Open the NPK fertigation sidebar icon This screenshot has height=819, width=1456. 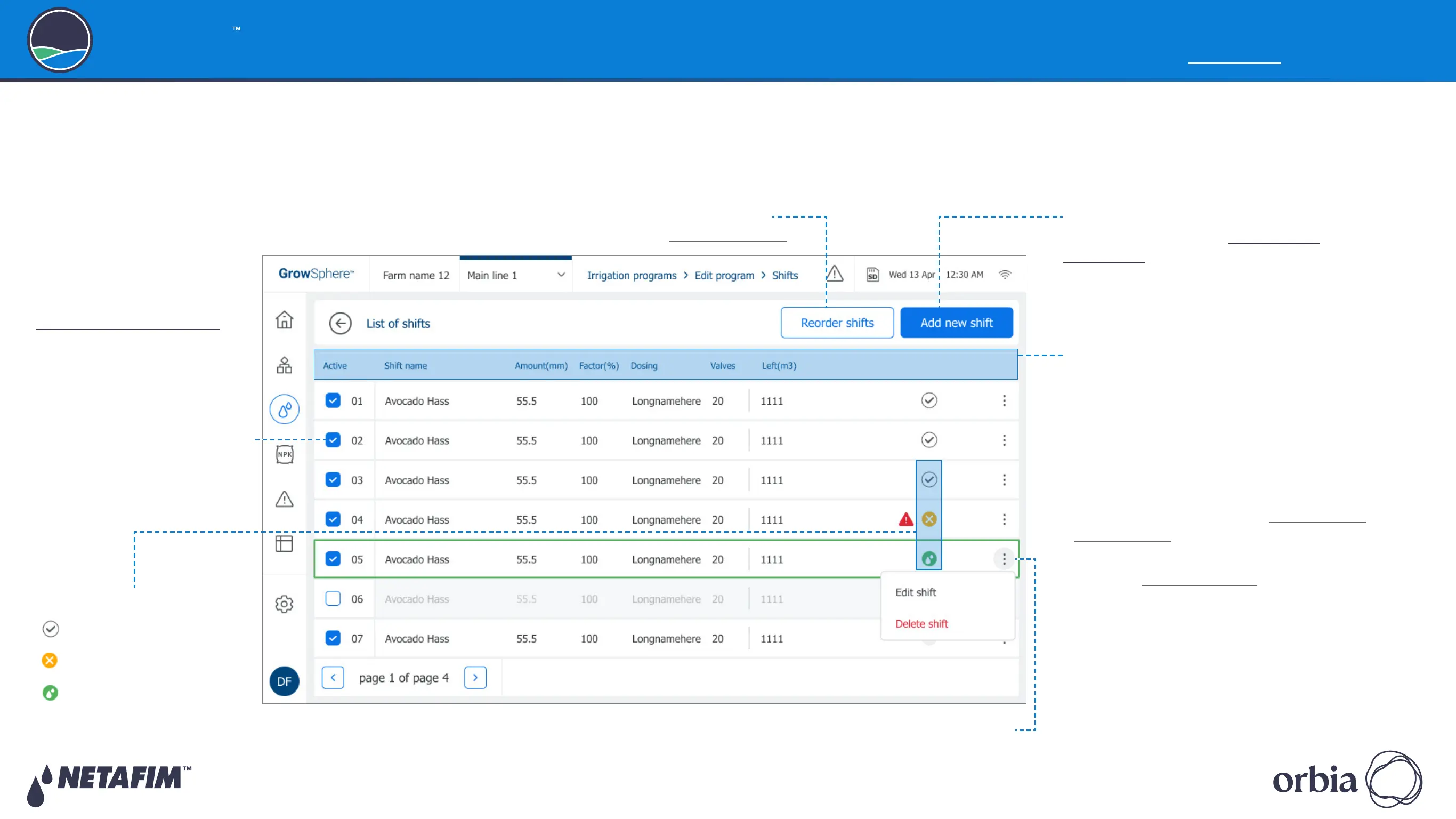pyautogui.click(x=284, y=454)
